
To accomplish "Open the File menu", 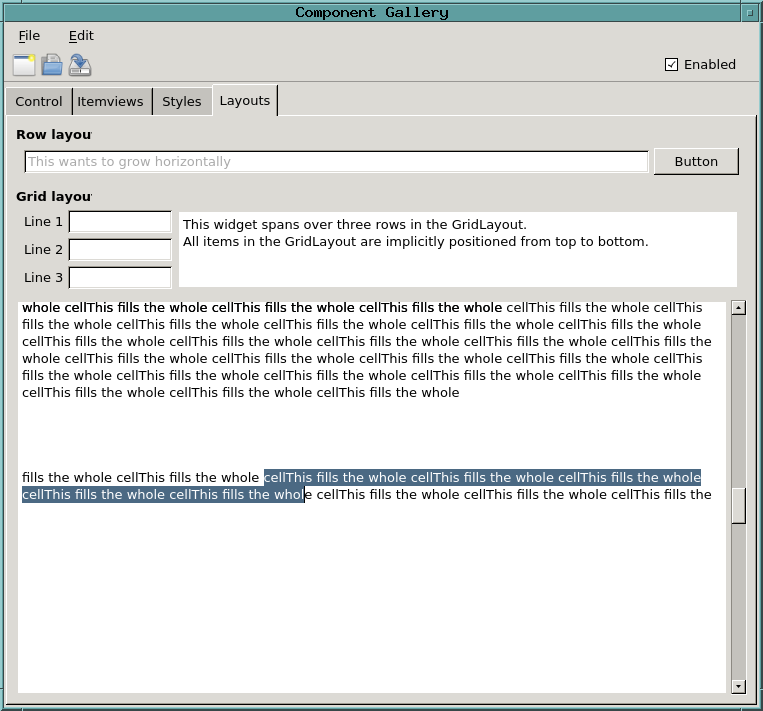I will click(29, 36).
